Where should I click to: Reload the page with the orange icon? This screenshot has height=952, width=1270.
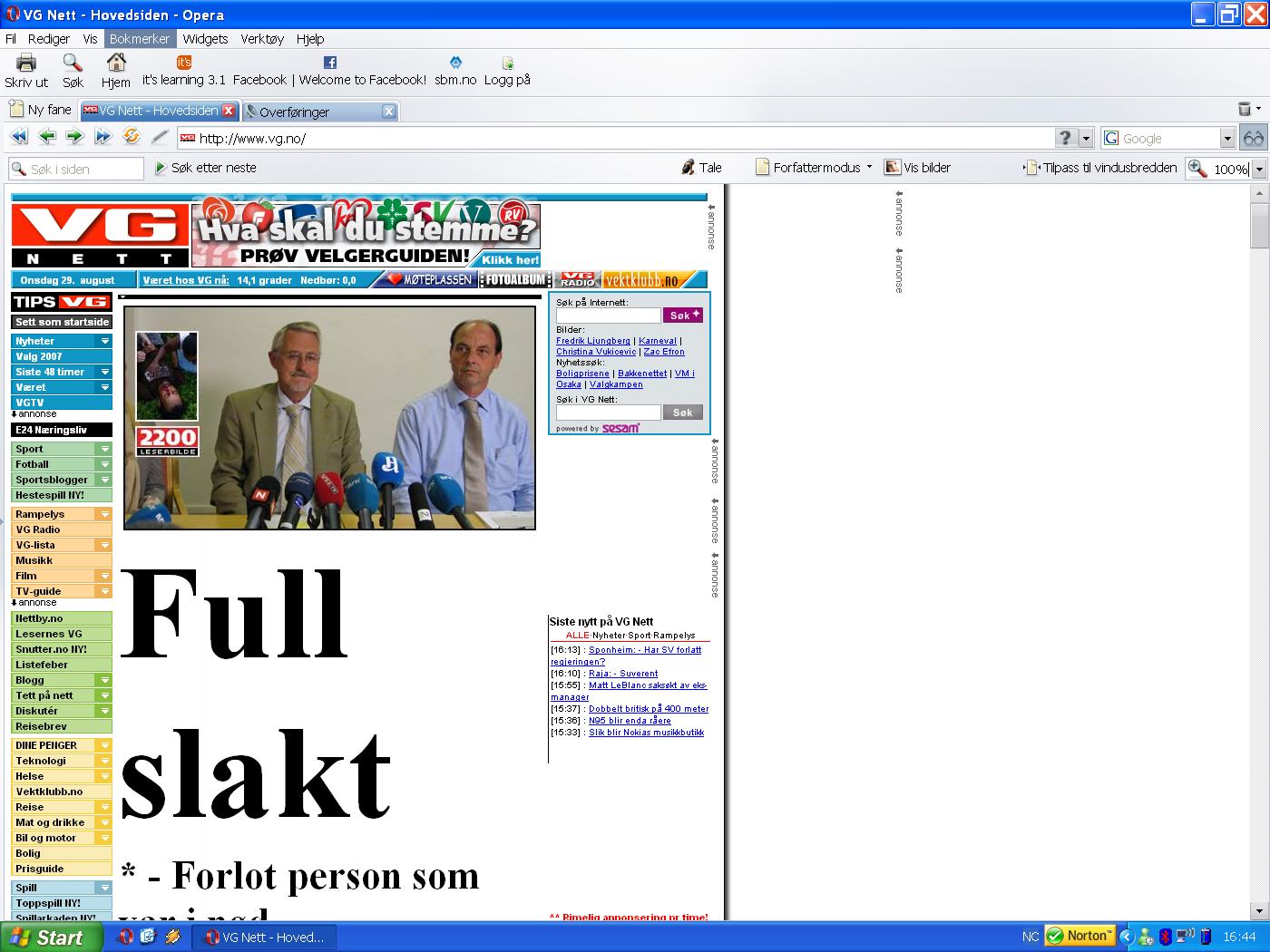coord(132,137)
